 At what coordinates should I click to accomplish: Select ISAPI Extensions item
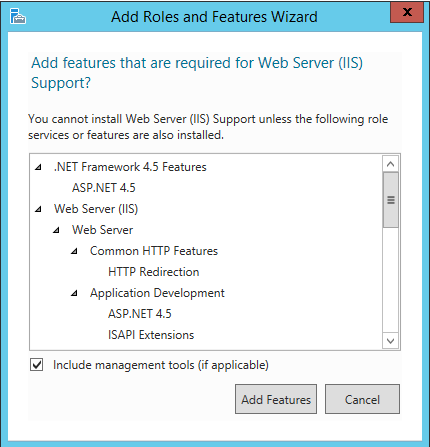click(x=151, y=335)
